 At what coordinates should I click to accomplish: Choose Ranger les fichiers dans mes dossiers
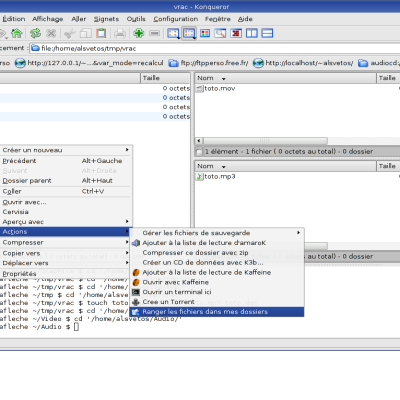(217, 312)
